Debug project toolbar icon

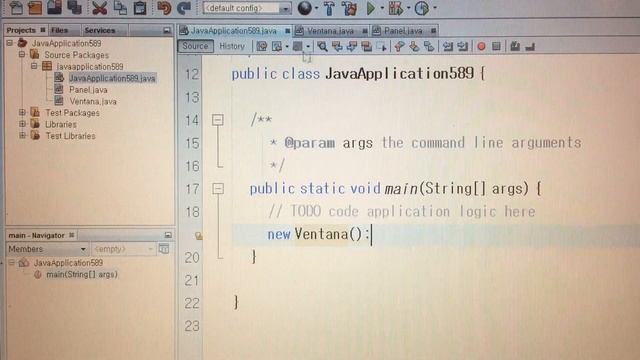(x=396, y=8)
